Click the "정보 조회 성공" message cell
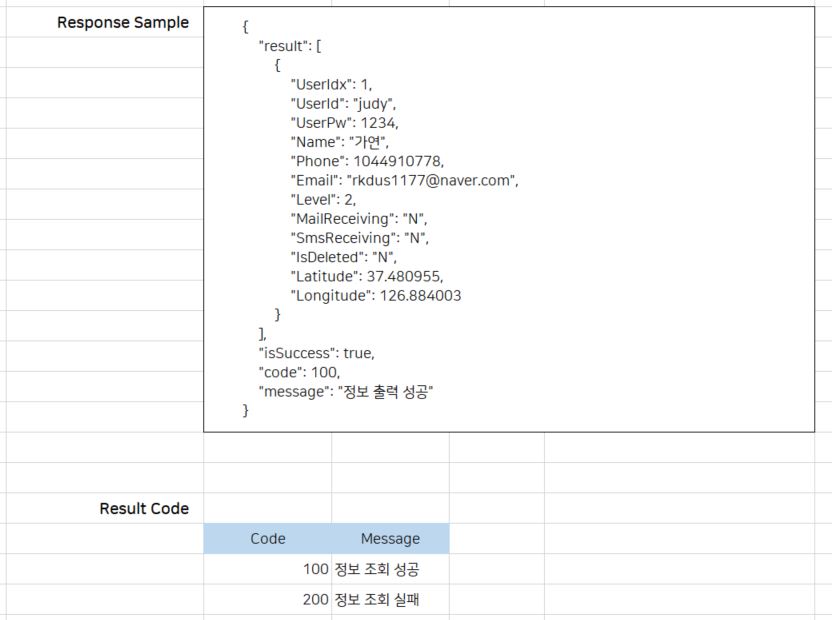This screenshot has width=832, height=620. (390, 568)
